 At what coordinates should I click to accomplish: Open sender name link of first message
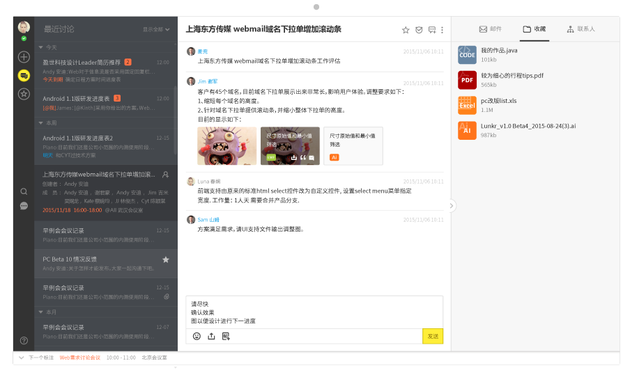pos(202,51)
